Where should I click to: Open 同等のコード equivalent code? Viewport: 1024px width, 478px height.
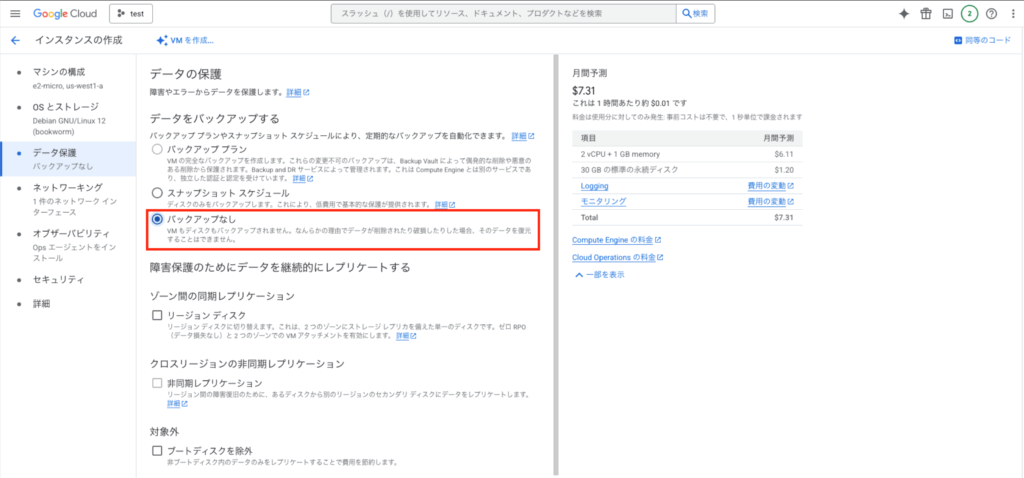982,40
